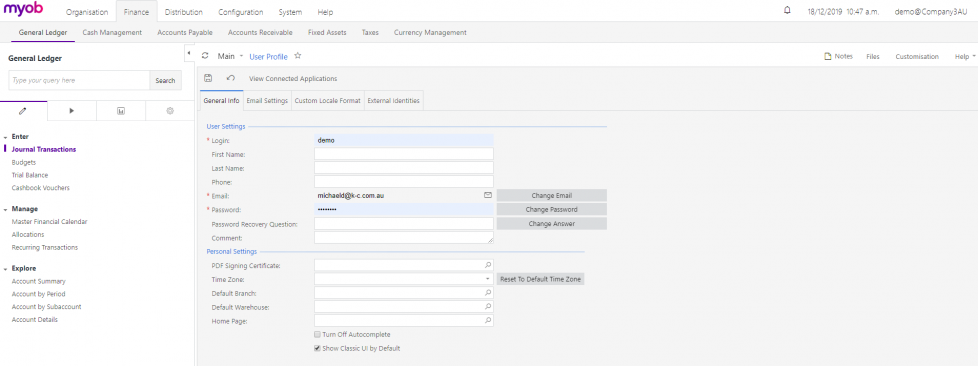Open the External Identities tab
The width and height of the screenshot is (978, 366).
click(394, 100)
